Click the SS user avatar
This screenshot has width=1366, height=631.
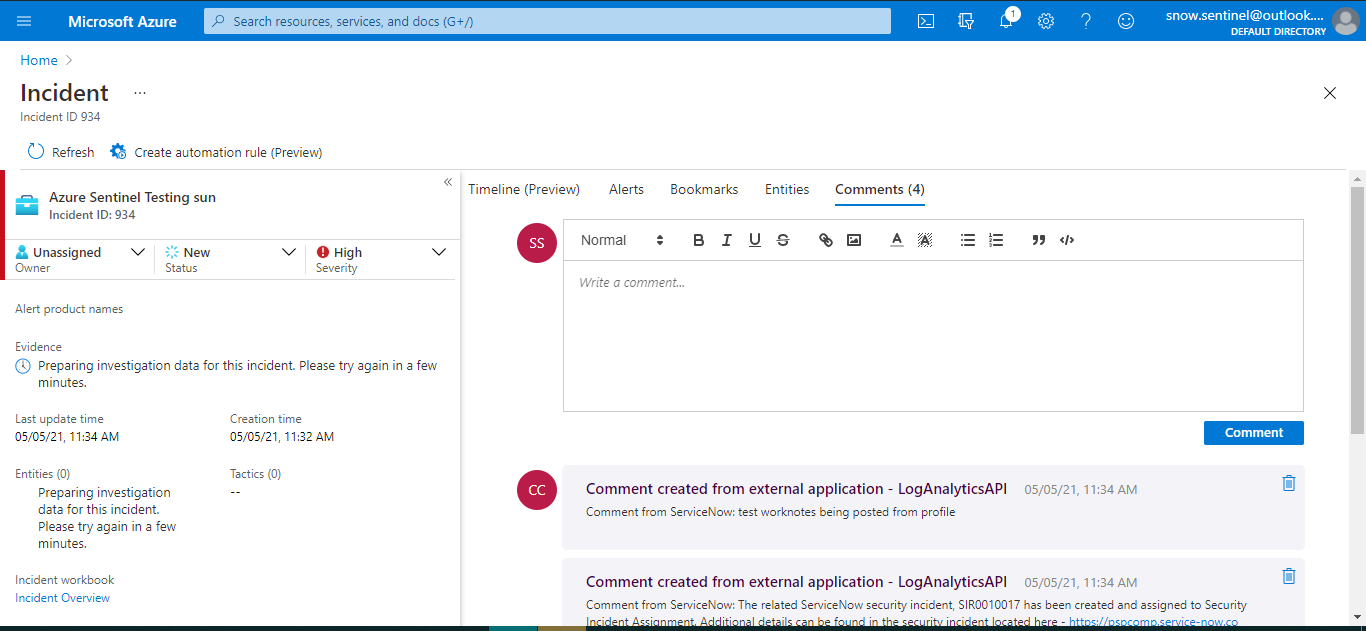click(537, 243)
